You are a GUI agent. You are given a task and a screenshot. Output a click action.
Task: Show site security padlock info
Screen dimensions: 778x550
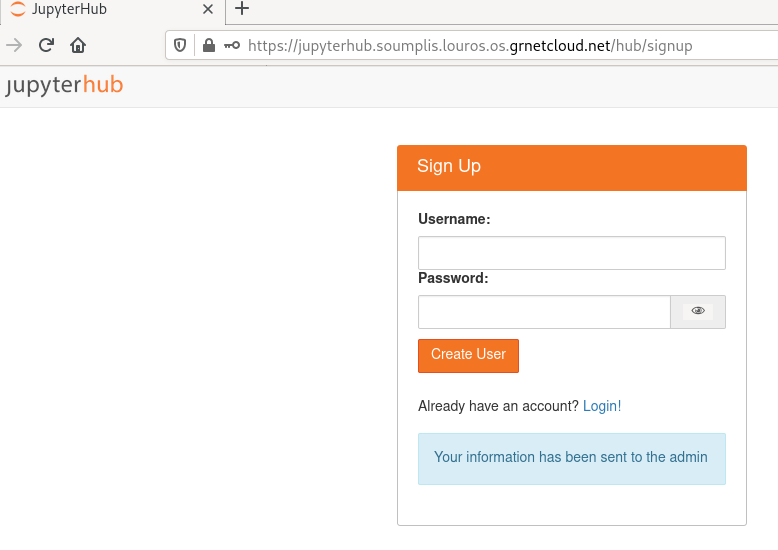(x=209, y=45)
